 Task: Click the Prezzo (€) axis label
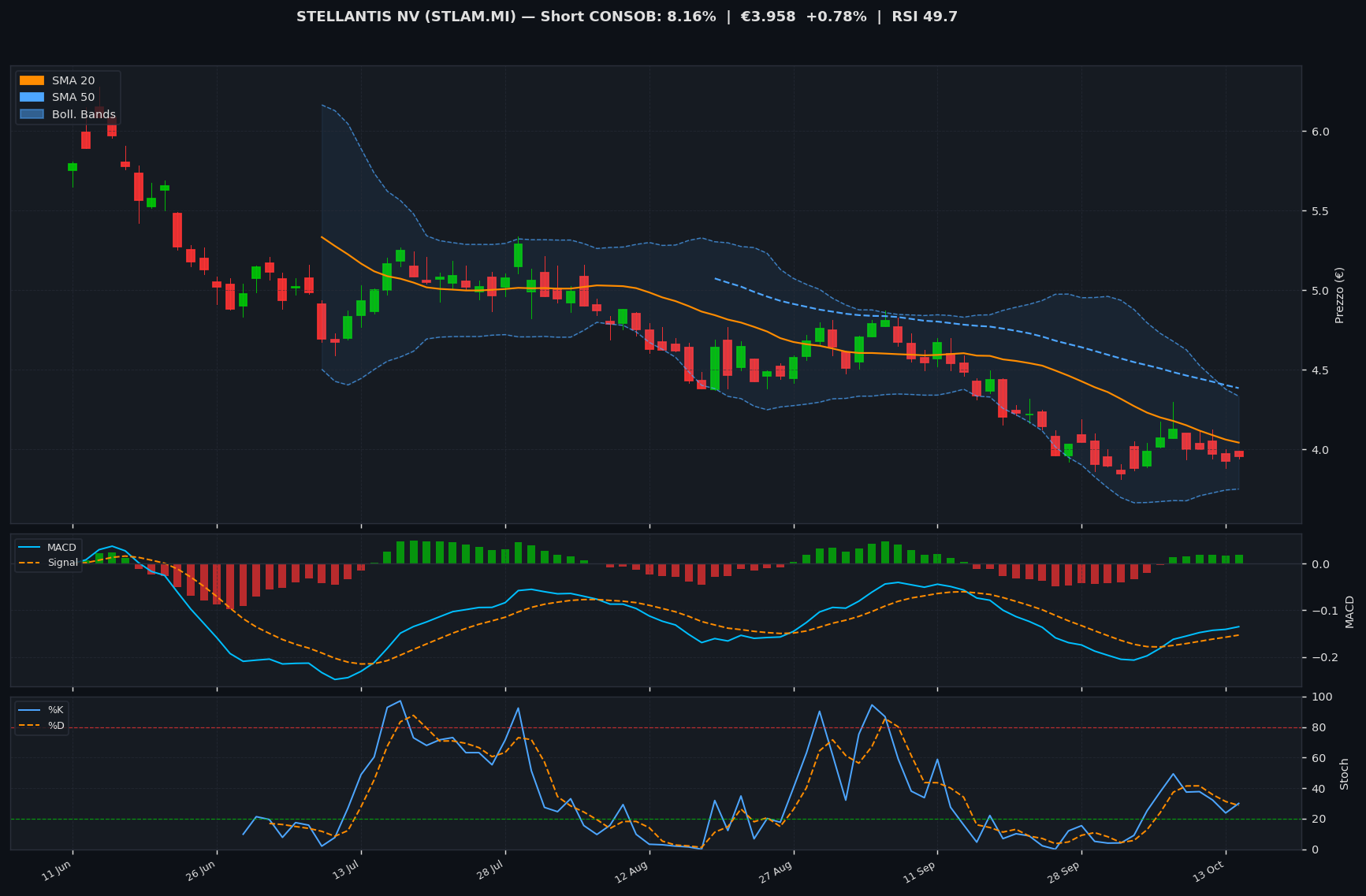pos(1339,295)
